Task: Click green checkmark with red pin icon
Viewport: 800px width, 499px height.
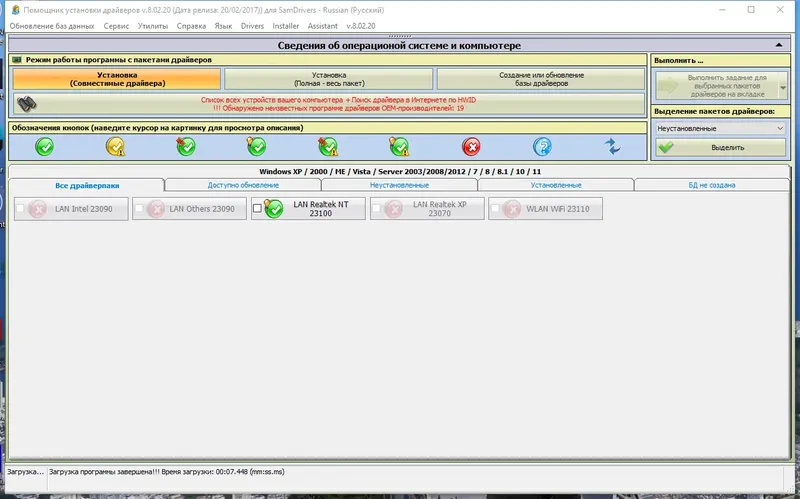Action: pyautogui.click(x=186, y=146)
